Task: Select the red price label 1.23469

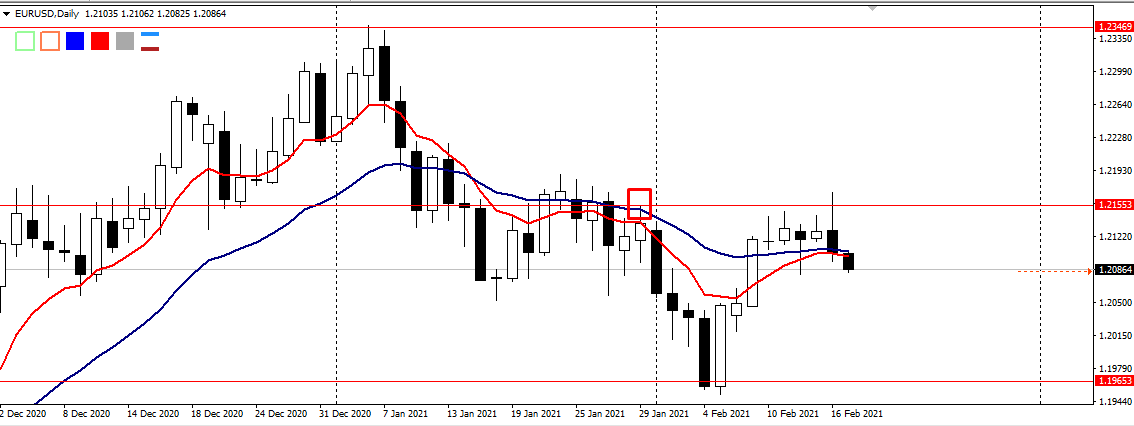Action: click(x=1114, y=27)
